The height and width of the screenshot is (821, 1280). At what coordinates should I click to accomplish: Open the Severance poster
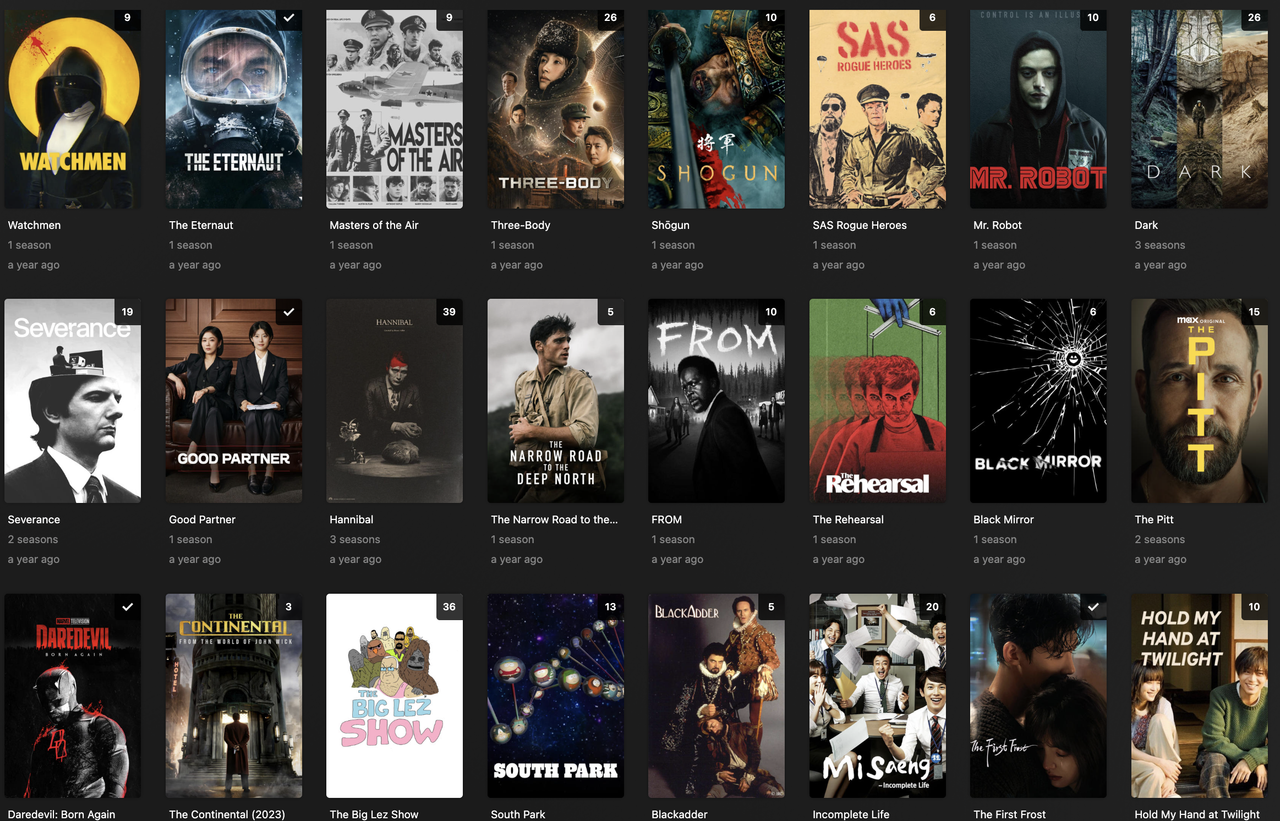(x=73, y=401)
